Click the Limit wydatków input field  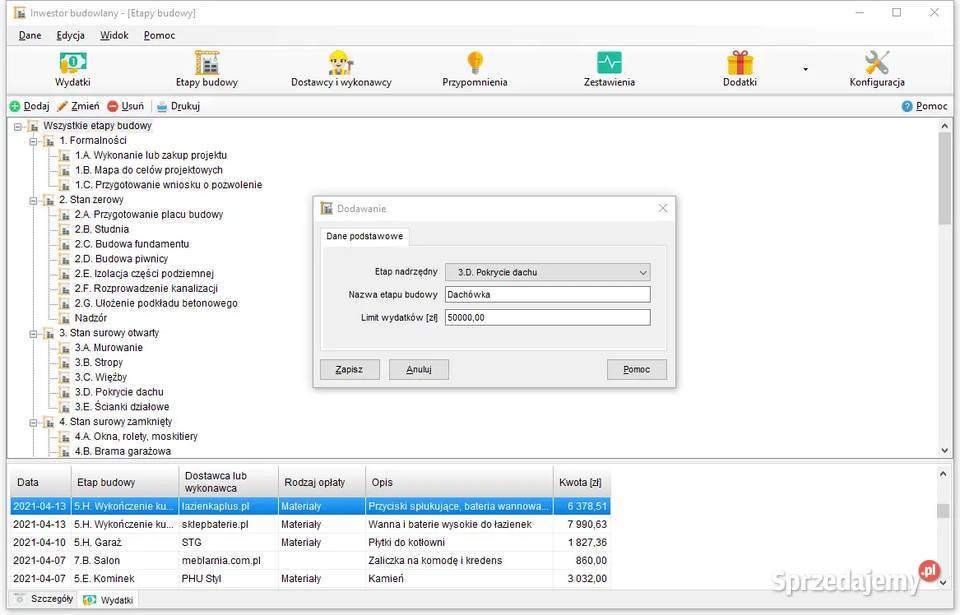(547, 317)
